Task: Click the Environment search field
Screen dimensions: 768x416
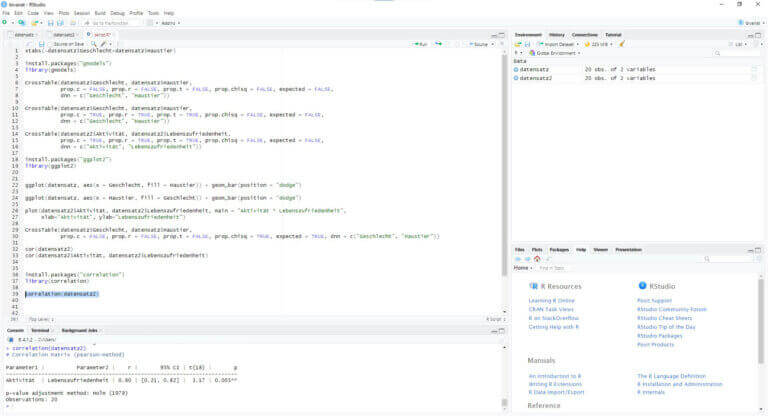Action: 735,53
